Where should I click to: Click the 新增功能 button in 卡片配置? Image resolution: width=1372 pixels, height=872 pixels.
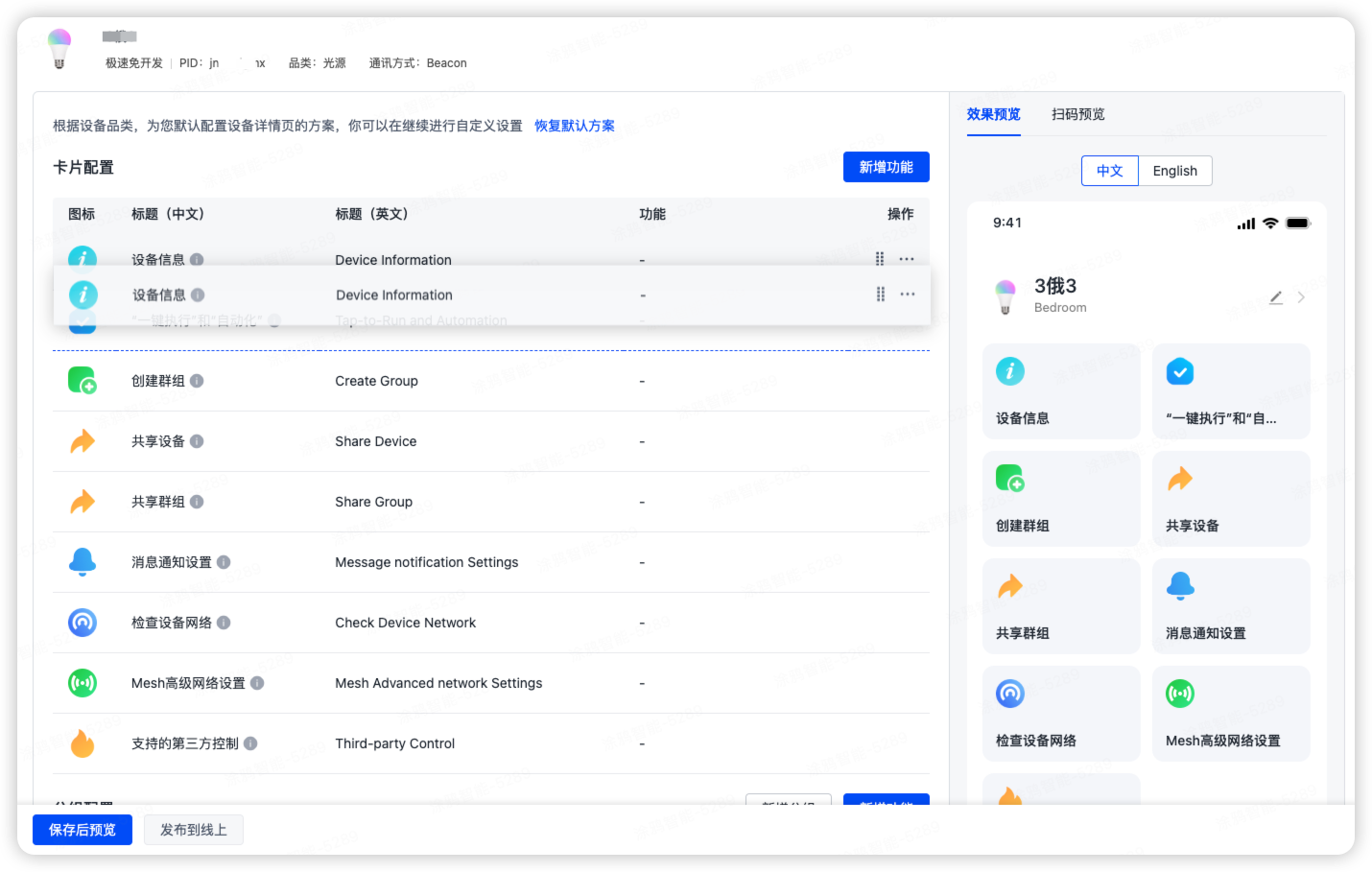coord(887,167)
